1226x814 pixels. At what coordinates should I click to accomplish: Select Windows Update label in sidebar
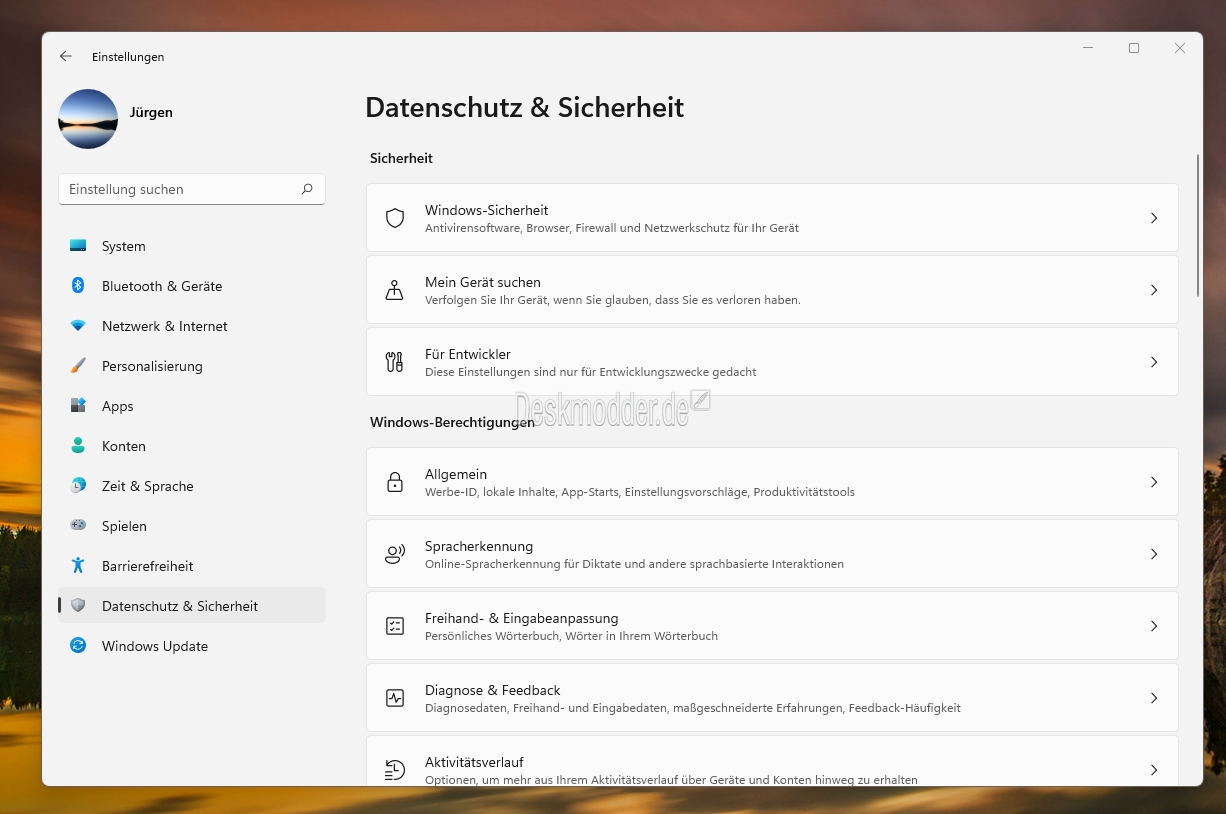[x=155, y=646]
